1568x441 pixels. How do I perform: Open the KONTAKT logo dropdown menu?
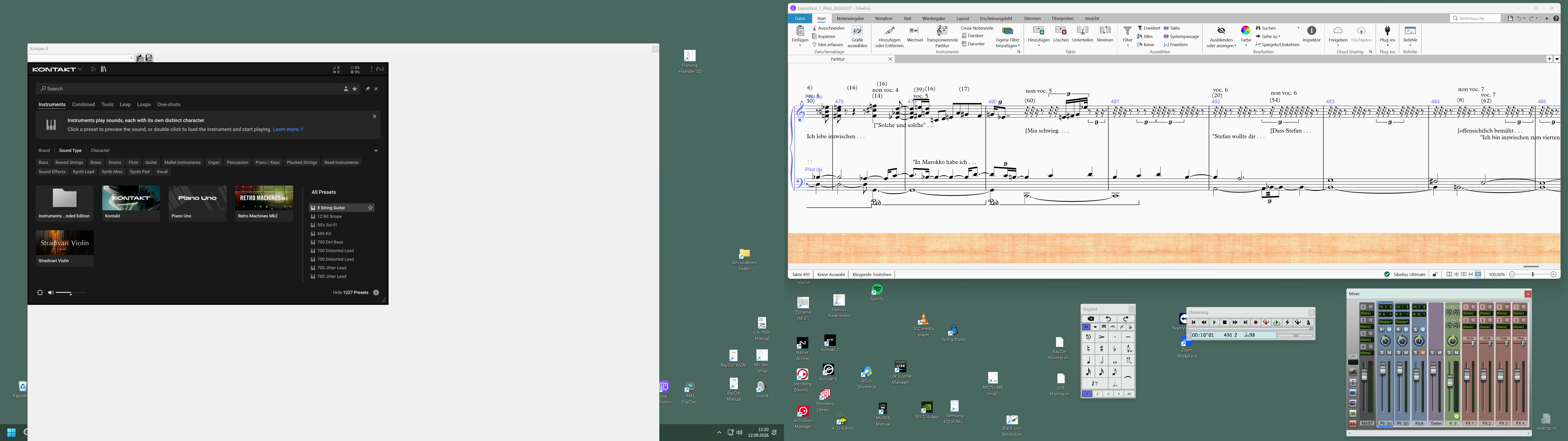57,69
